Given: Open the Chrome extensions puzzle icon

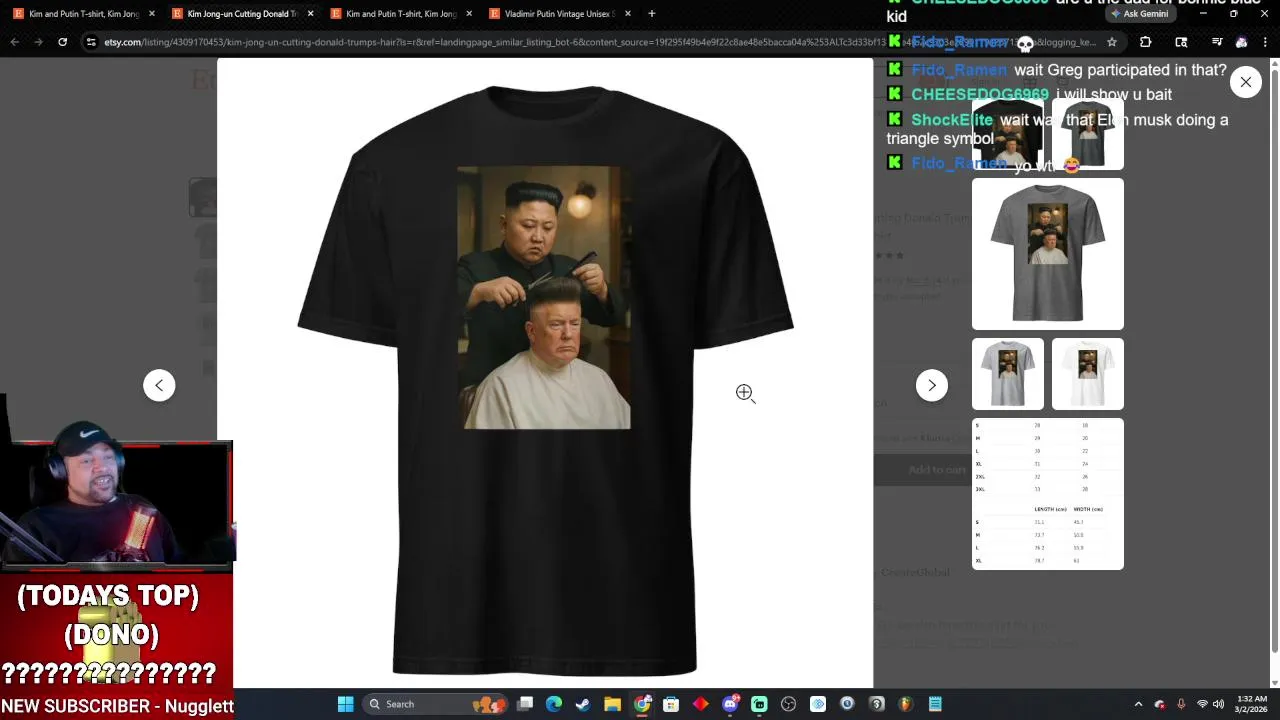Looking at the screenshot, I should coord(1146,42).
